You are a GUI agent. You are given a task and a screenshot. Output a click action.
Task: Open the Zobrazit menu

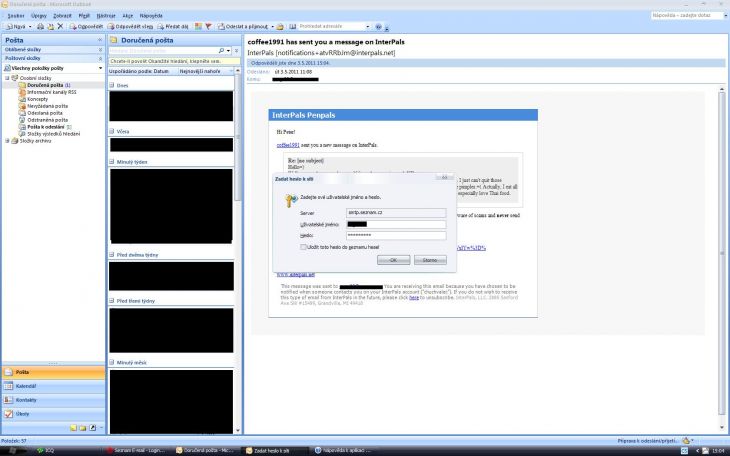click(x=62, y=16)
